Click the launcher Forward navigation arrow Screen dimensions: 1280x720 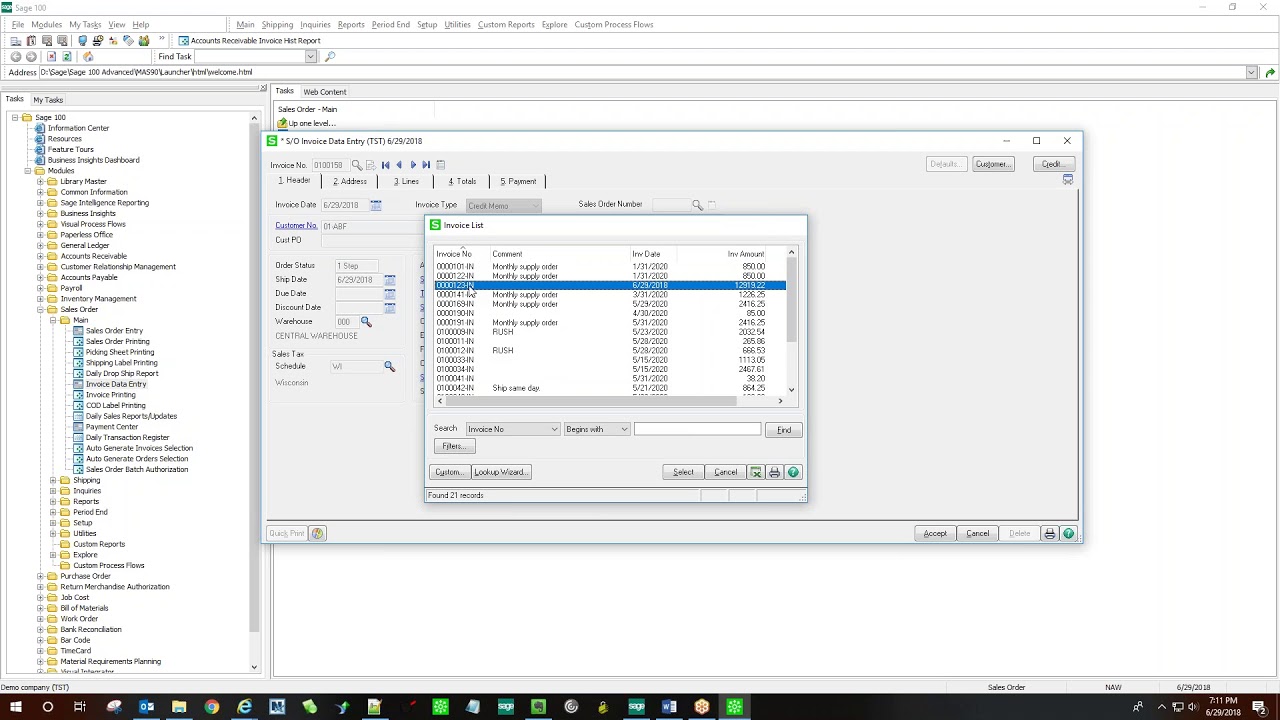click(x=31, y=57)
